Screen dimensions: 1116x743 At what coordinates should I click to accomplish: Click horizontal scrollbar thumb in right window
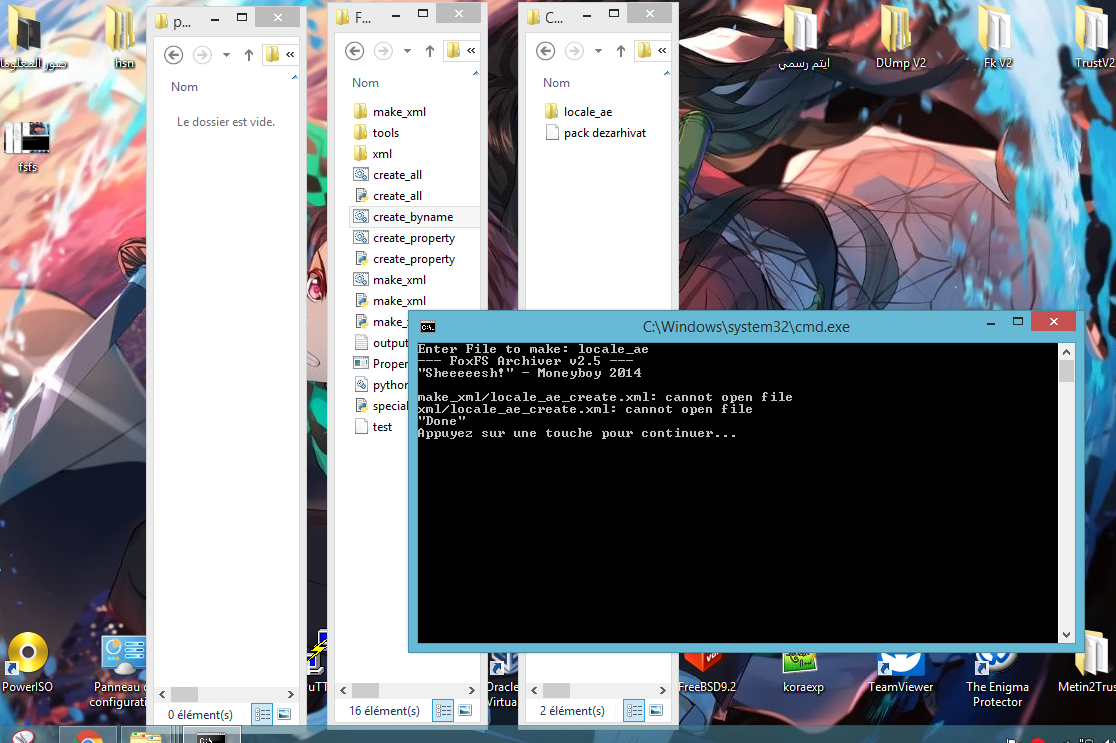[x=557, y=690]
